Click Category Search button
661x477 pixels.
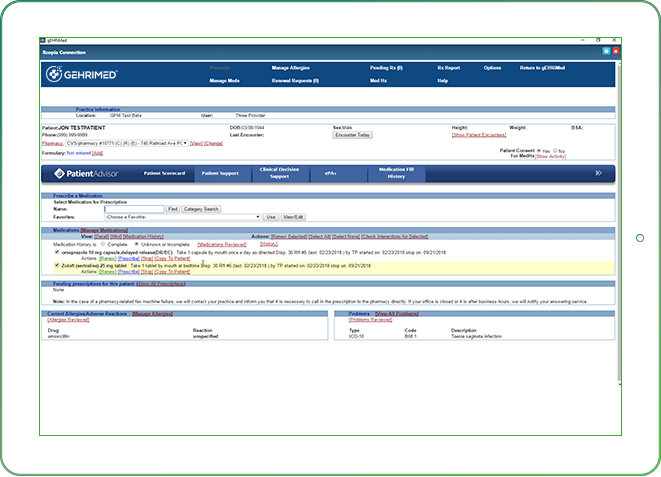click(x=201, y=209)
